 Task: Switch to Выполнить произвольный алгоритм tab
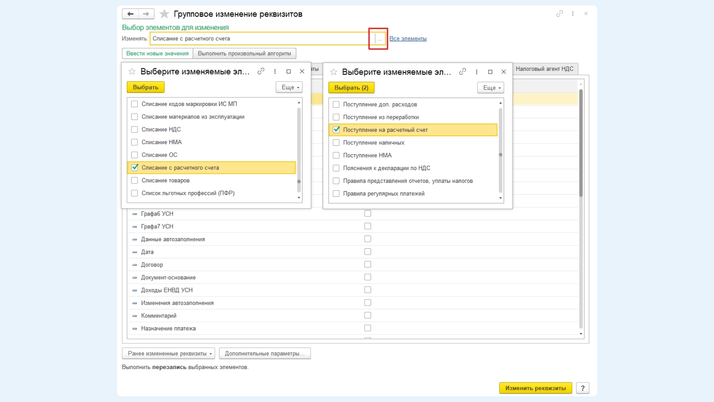click(x=244, y=54)
